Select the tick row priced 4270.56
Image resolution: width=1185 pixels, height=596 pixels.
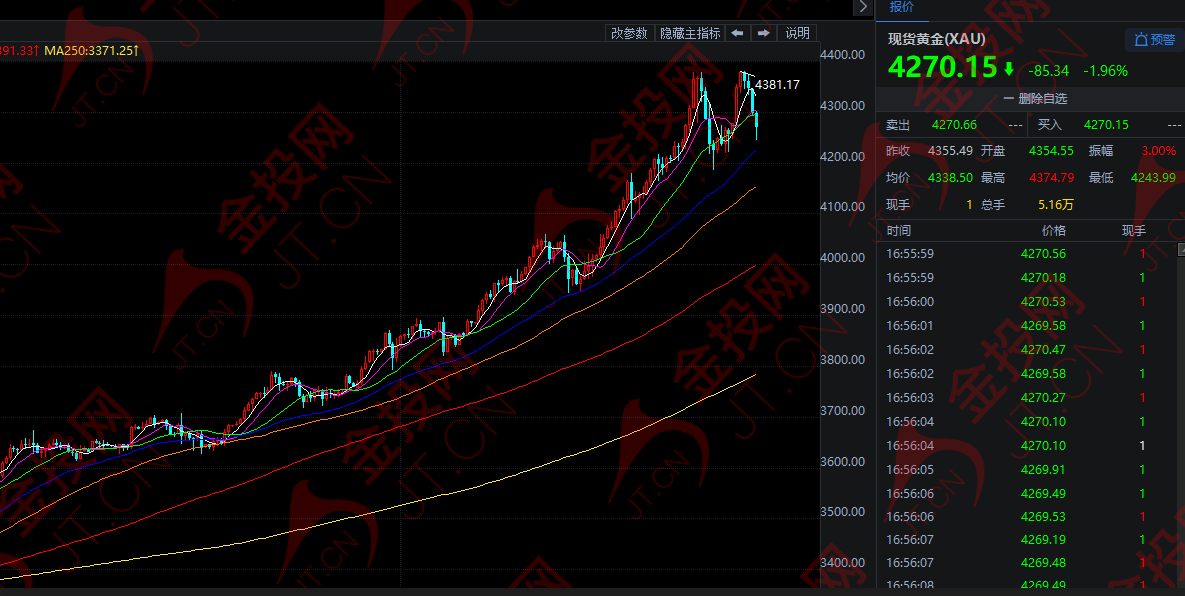click(1026, 254)
